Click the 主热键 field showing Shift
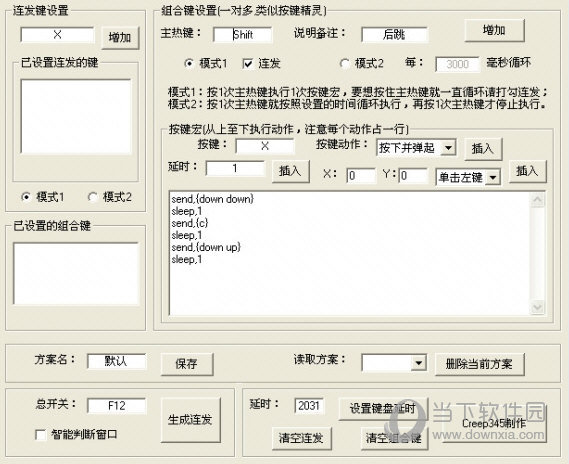This screenshot has width=569, height=464. pos(242,35)
